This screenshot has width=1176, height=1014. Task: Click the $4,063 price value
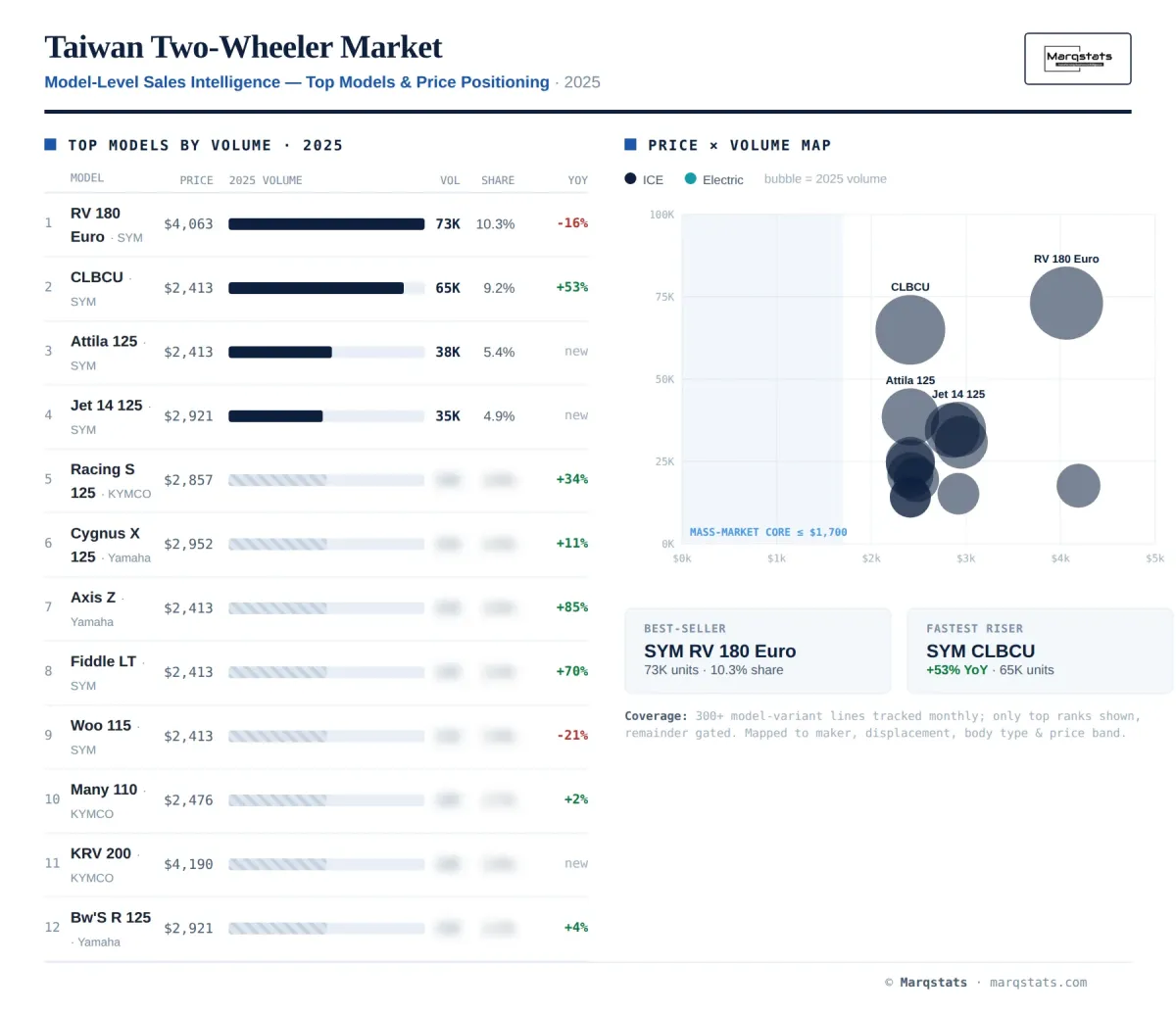[x=188, y=224]
